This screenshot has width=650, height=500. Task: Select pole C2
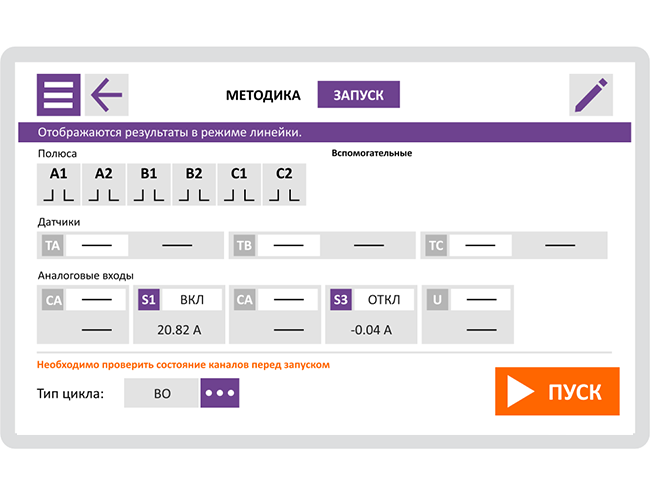pos(284,184)
